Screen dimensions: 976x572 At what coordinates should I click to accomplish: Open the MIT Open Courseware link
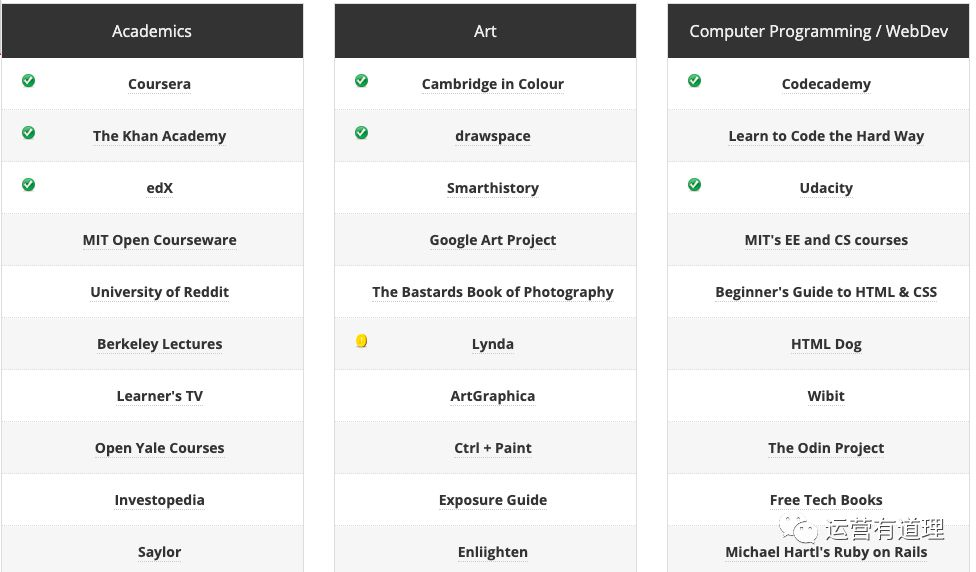click(159, 240)
